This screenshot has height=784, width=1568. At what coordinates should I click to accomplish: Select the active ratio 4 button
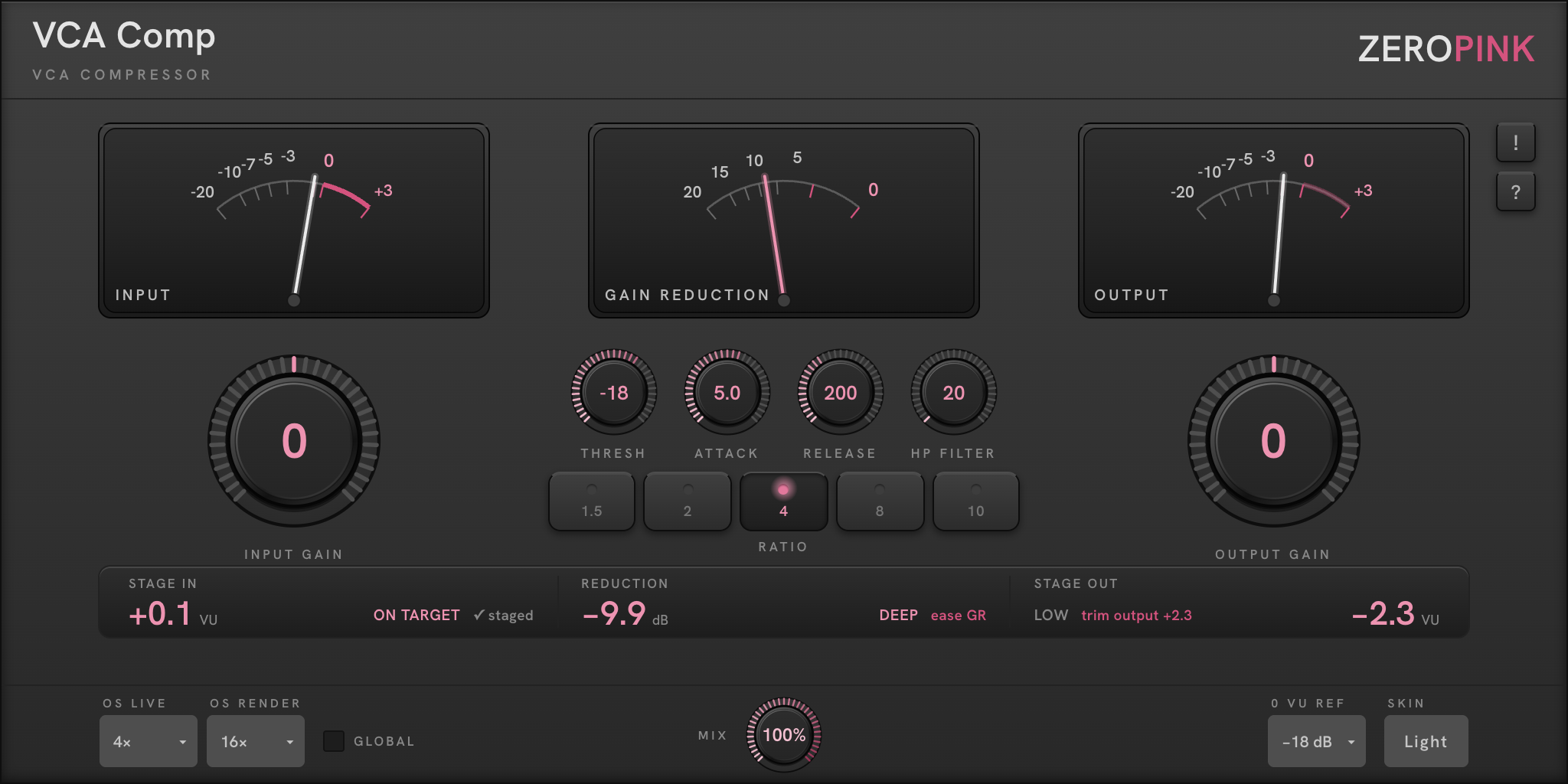783,501
